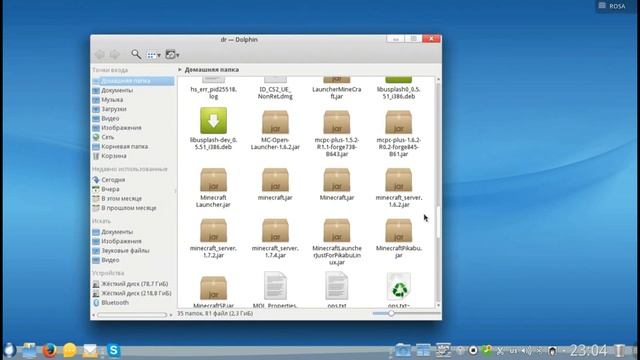This screenshot has height=360, width=640.
Task: Select minecraft_server.1.6.2.jar file
Action: pyautogui.click(x=399, y=188)
